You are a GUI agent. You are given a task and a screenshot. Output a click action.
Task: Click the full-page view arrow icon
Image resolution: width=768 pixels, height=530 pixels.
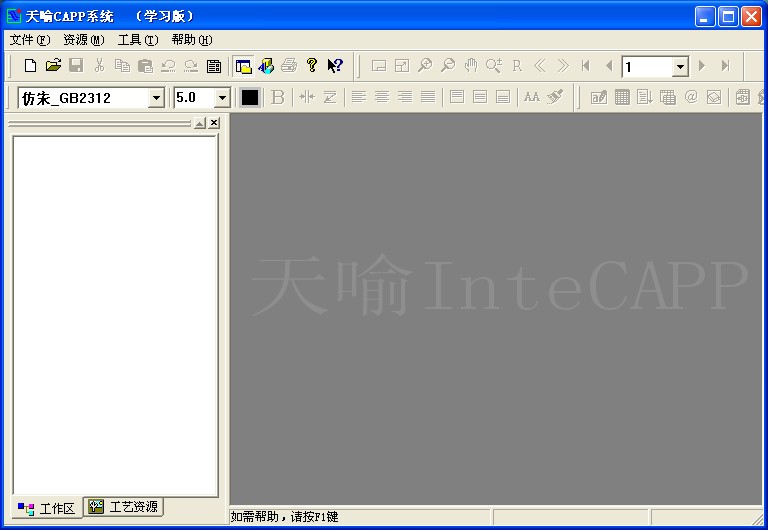[x=402, y=66]
